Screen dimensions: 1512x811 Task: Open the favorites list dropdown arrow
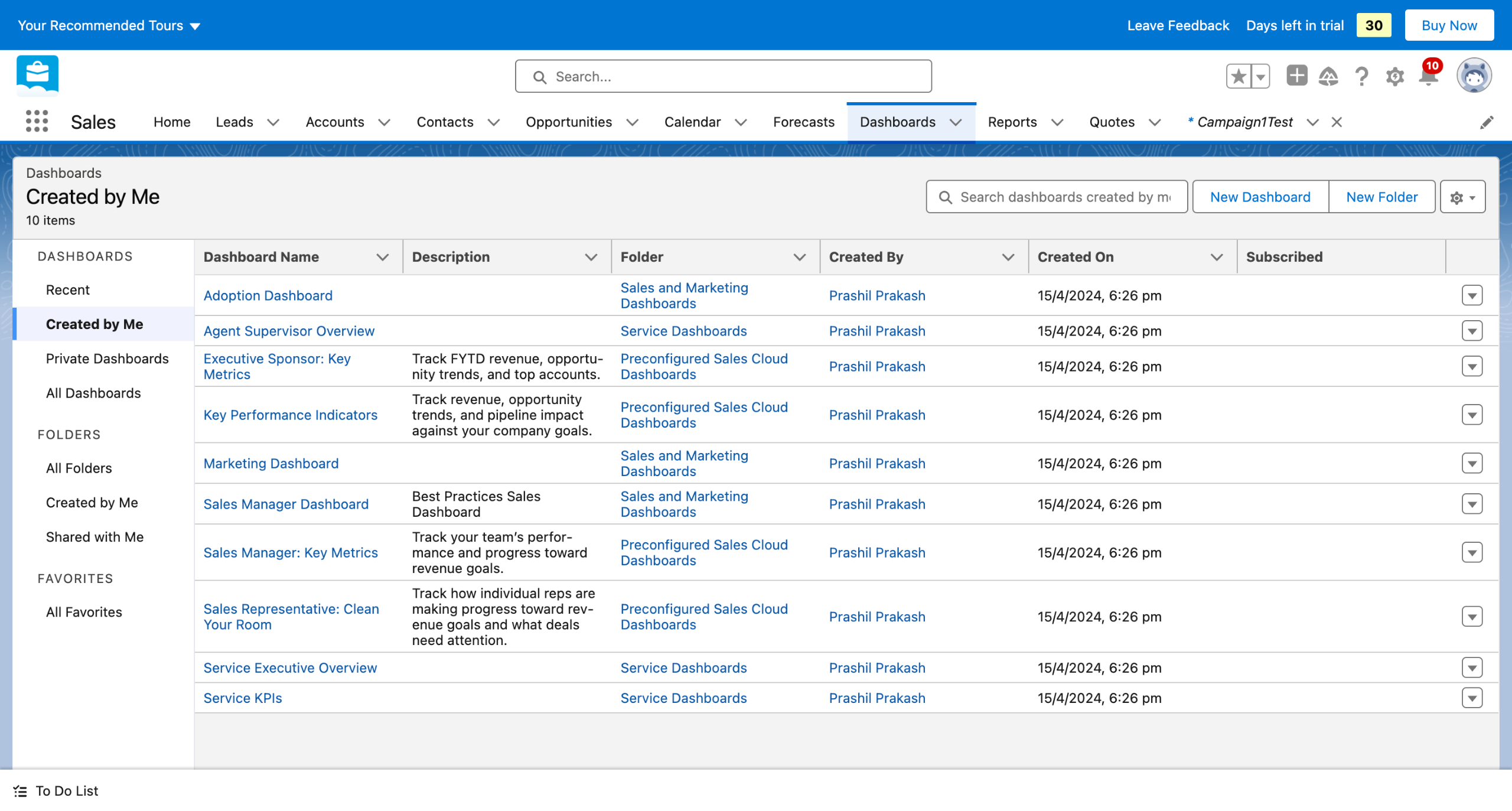pos(1260,76)
